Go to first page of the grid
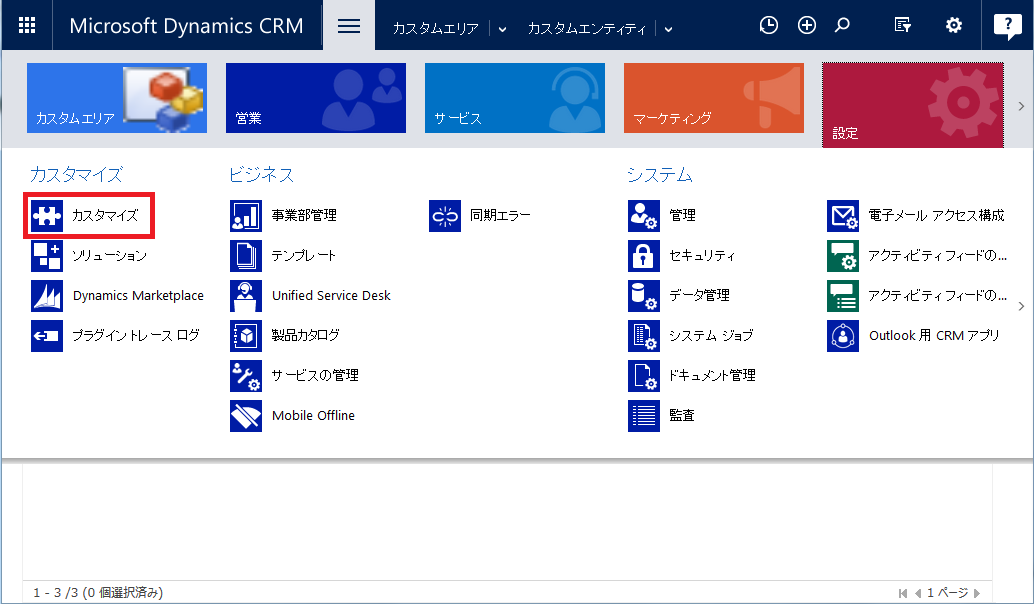Screen dimensions: 1034x604 [x=903, y=593]
